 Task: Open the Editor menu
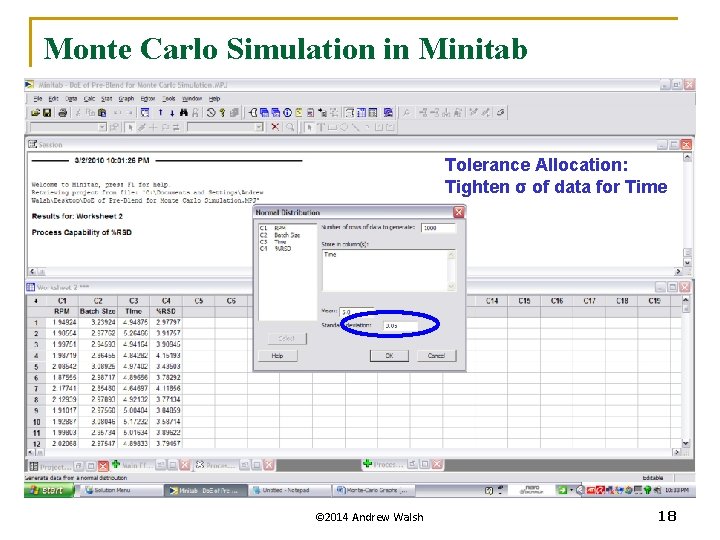(148, 98)
